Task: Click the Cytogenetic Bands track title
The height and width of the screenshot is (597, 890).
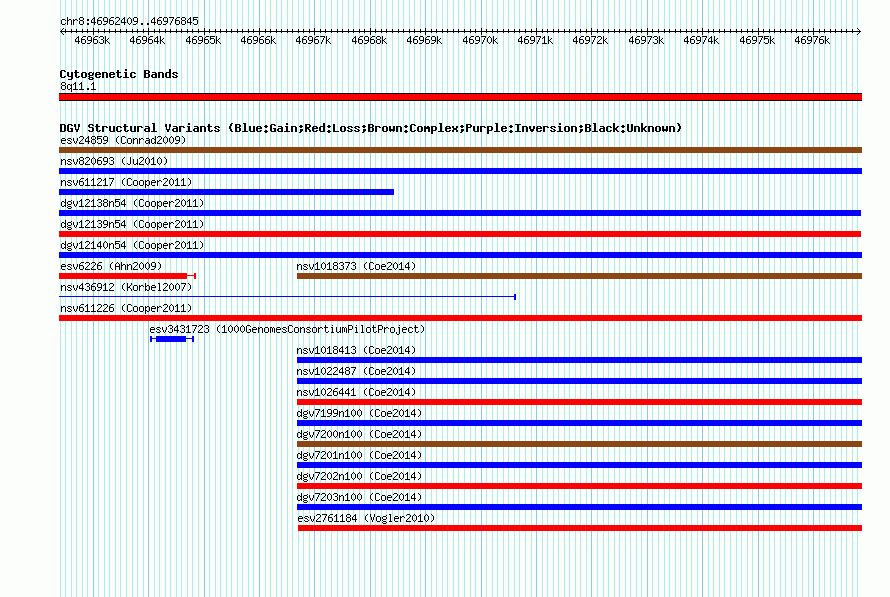Action: (119, 74)
